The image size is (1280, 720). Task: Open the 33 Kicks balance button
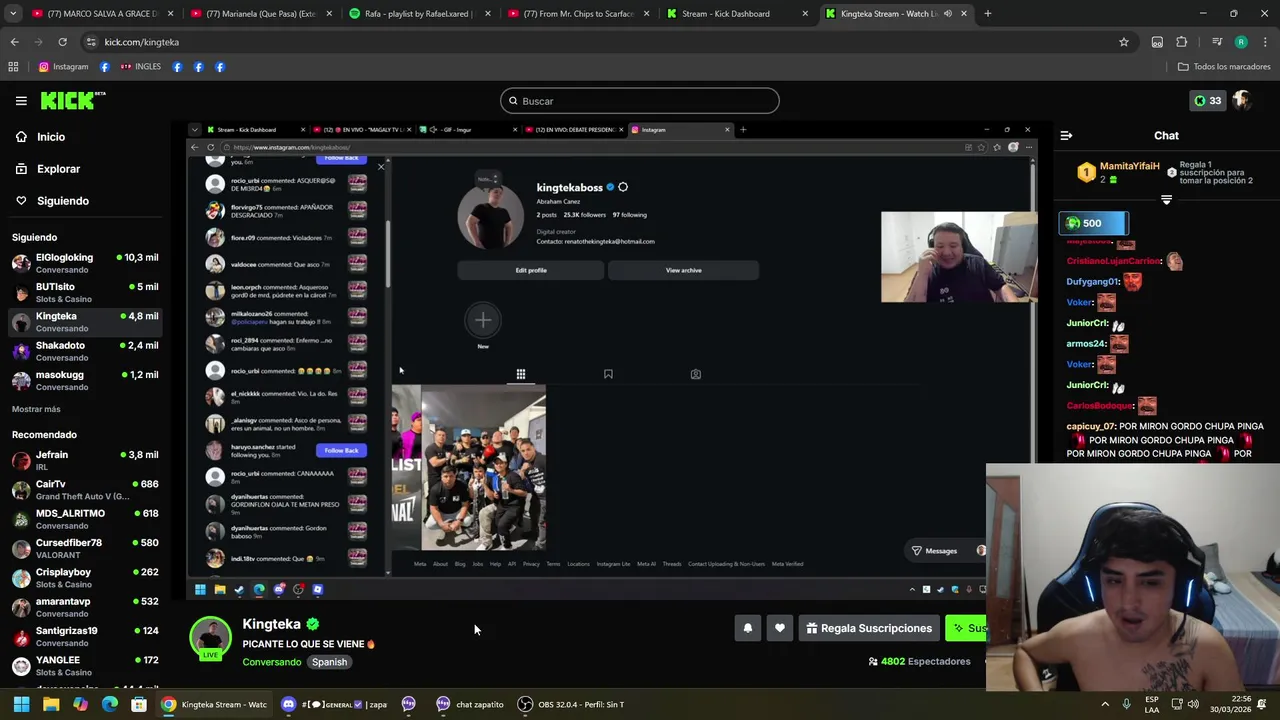coord(1207,100)
